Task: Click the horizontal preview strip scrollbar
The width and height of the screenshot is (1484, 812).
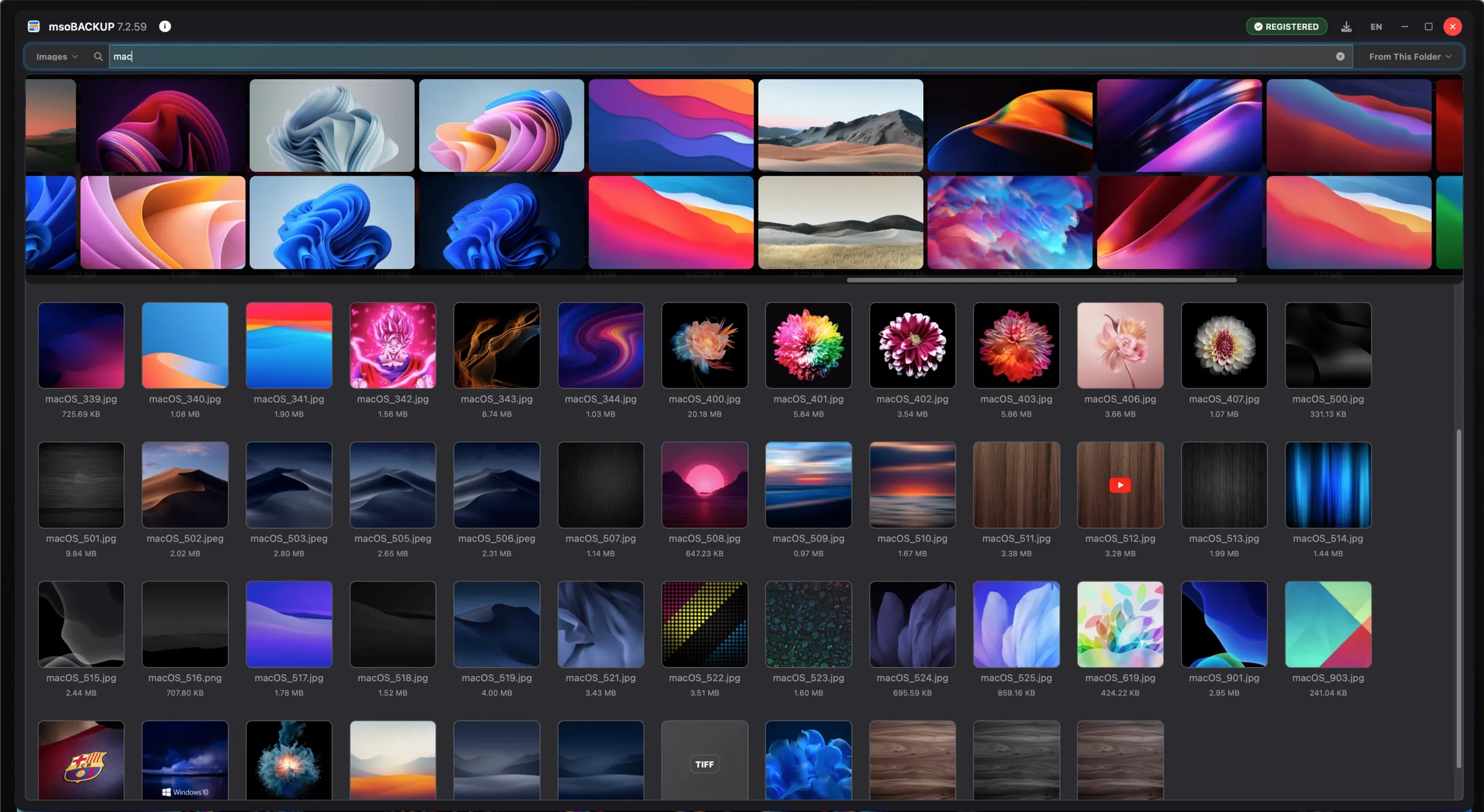Action: [x=1041, y=280]
